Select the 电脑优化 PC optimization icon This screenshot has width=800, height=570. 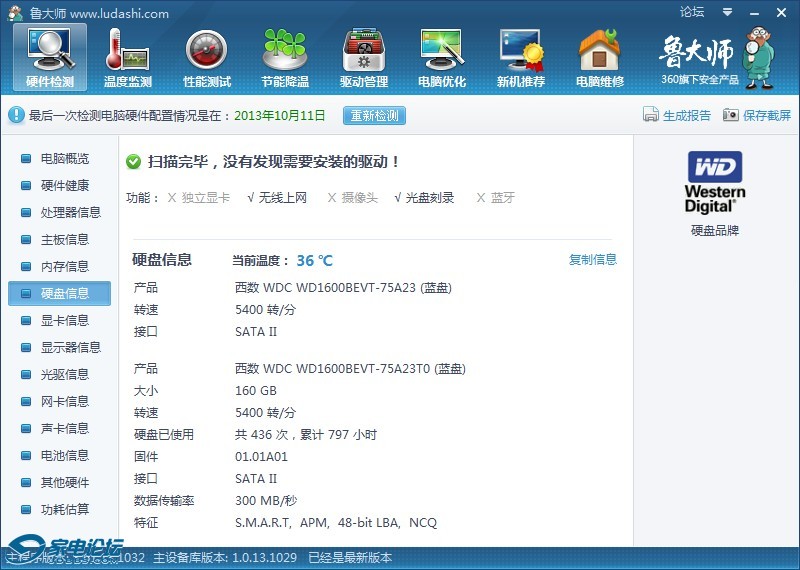pyautogui.click(x=442, y=57)
